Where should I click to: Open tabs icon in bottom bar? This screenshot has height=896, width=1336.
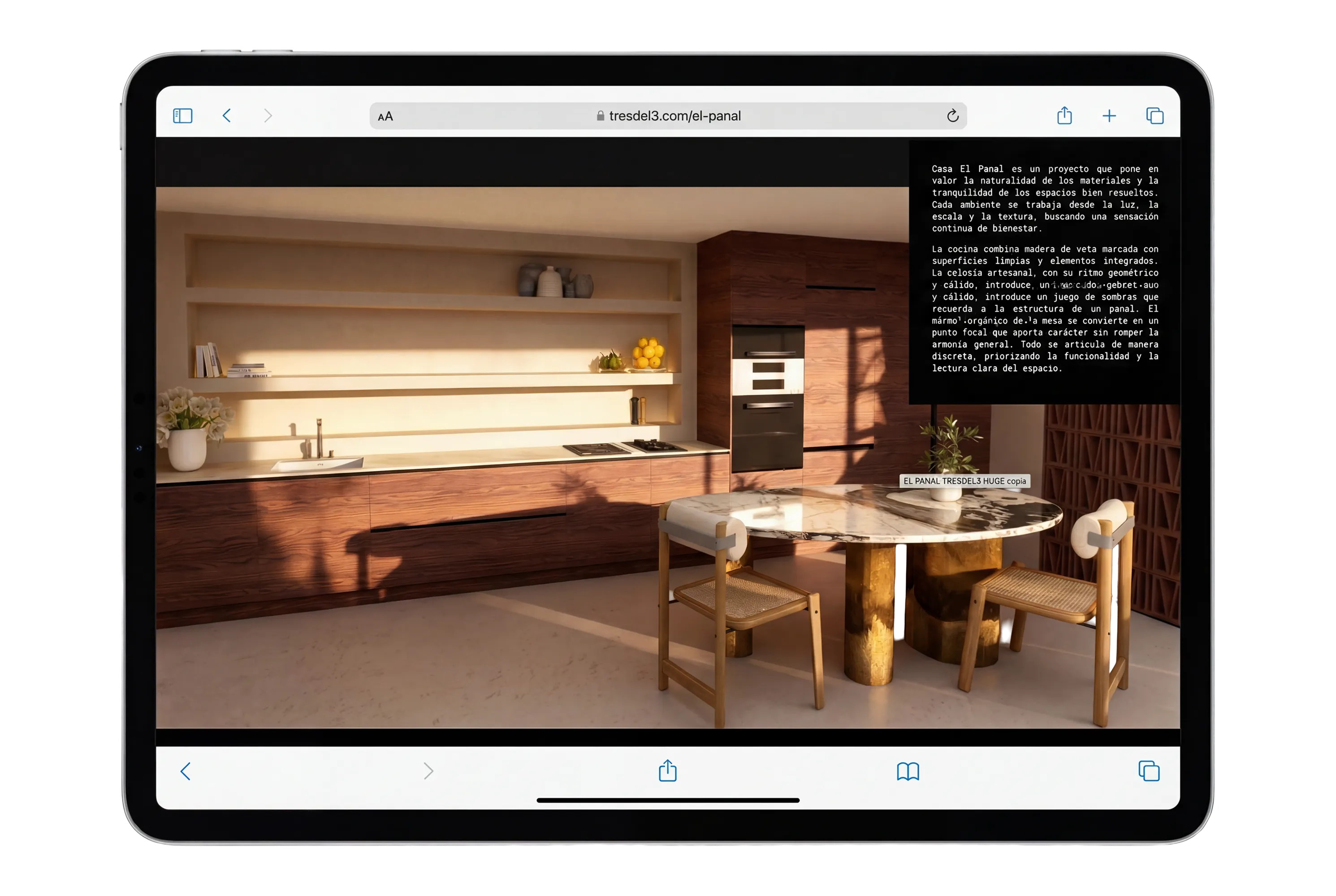[x=1149, y=771]
